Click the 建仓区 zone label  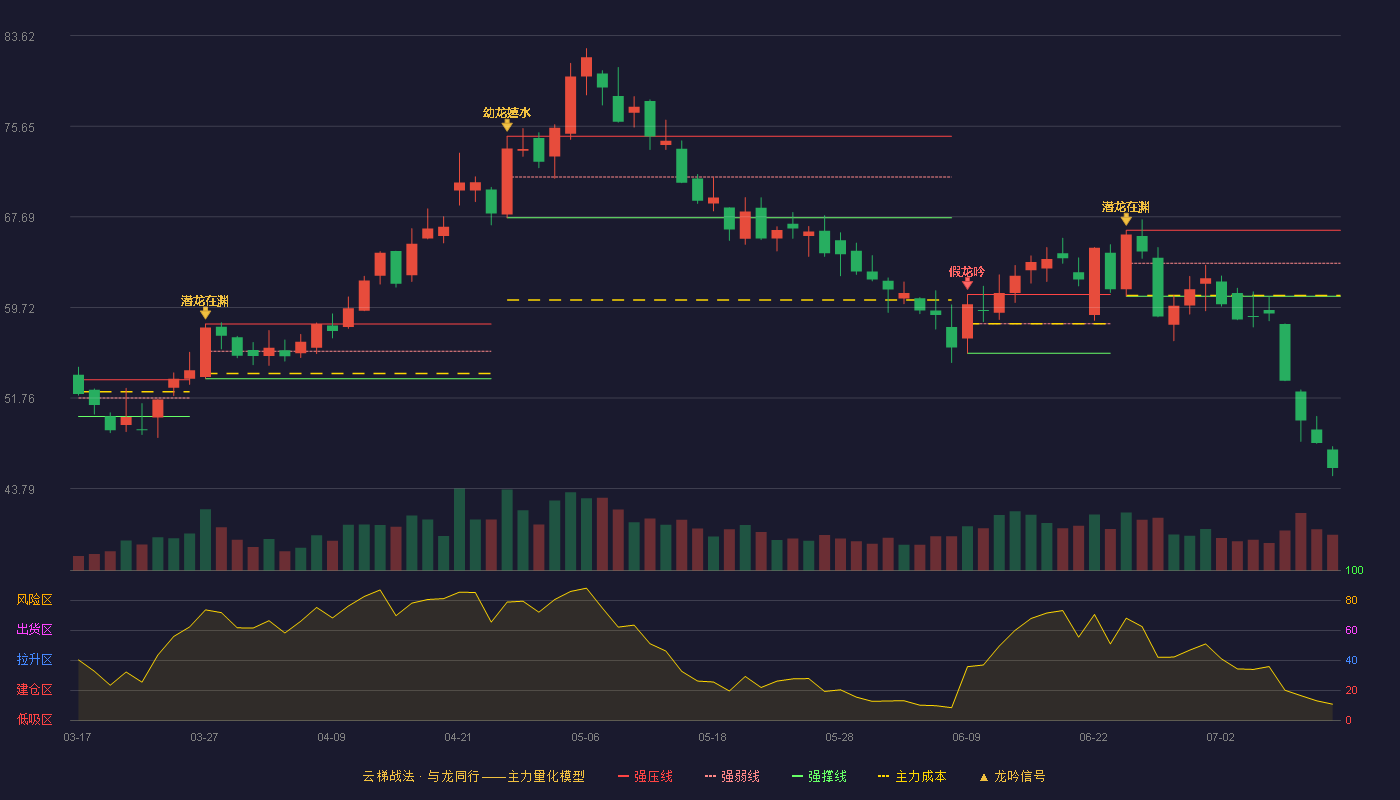pyautogui.click(x=34, y=690)
